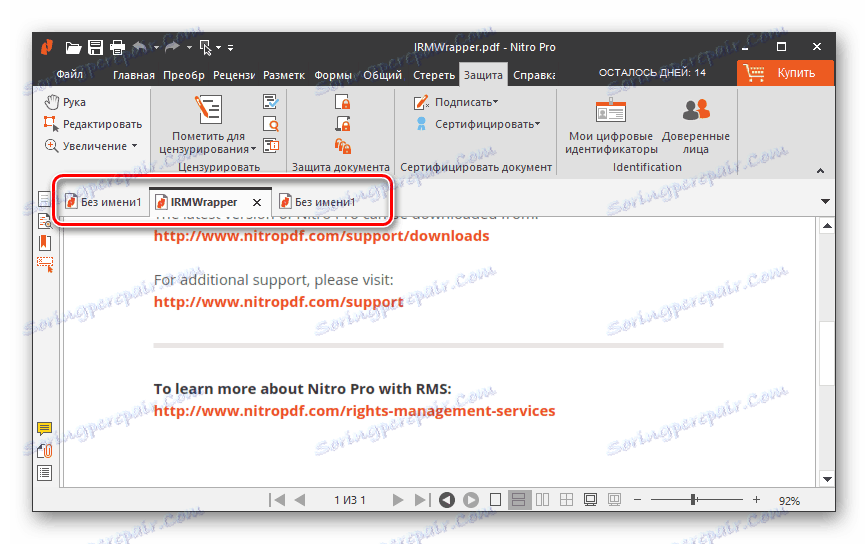Click the page number field 1 ИЗ 1
This screenshot has height=544, width=868.
(x=350, y=500)
